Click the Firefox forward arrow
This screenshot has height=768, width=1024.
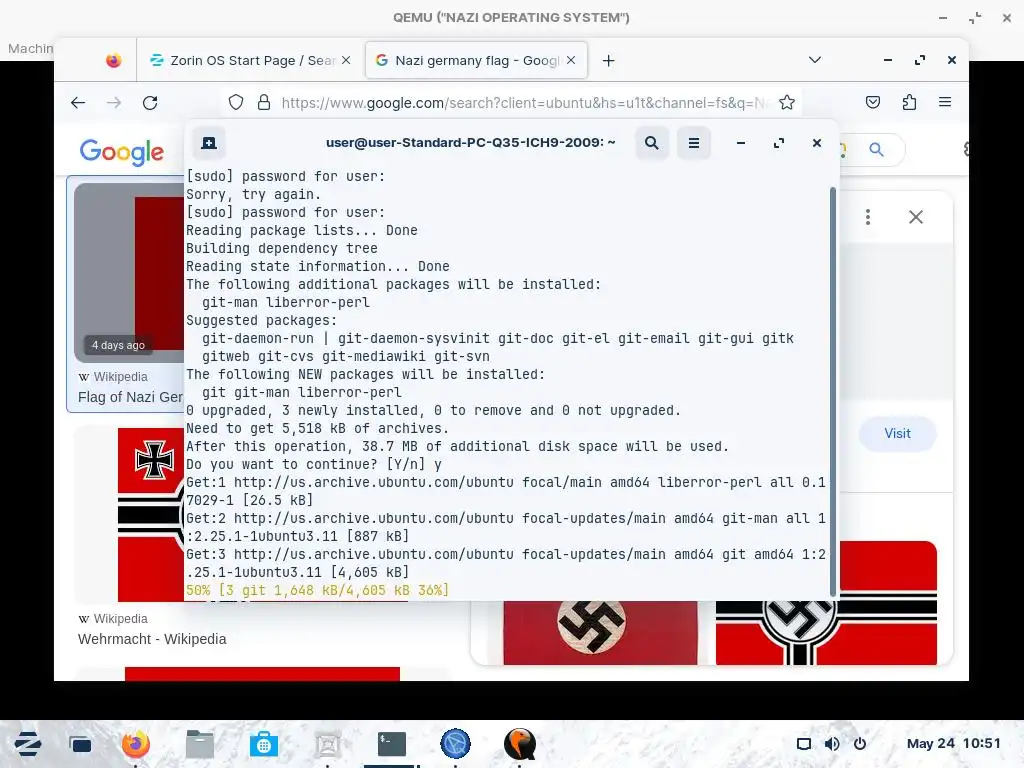pos(114,103)
